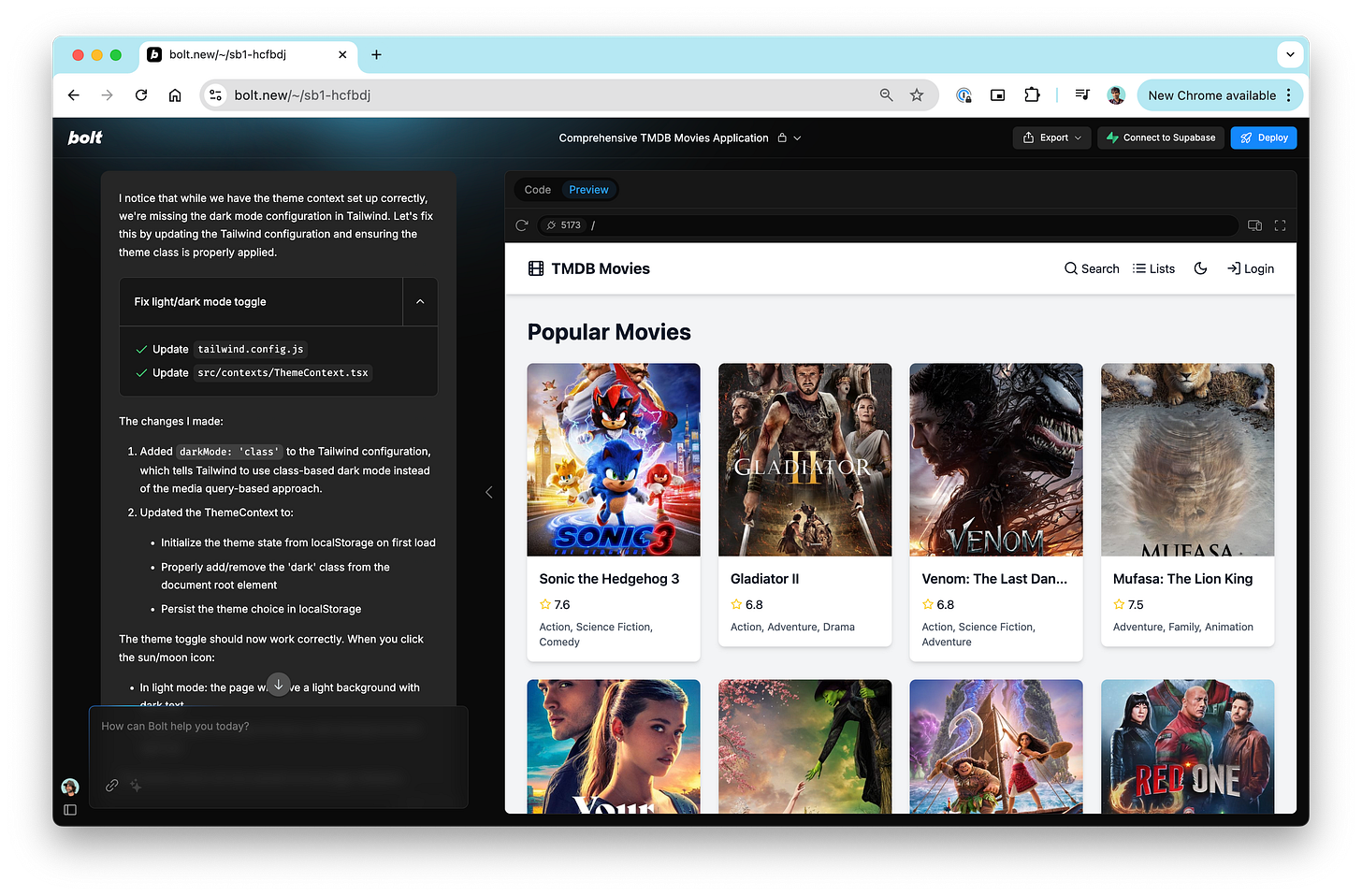Switch to the Code tab

tap(538, 189)
